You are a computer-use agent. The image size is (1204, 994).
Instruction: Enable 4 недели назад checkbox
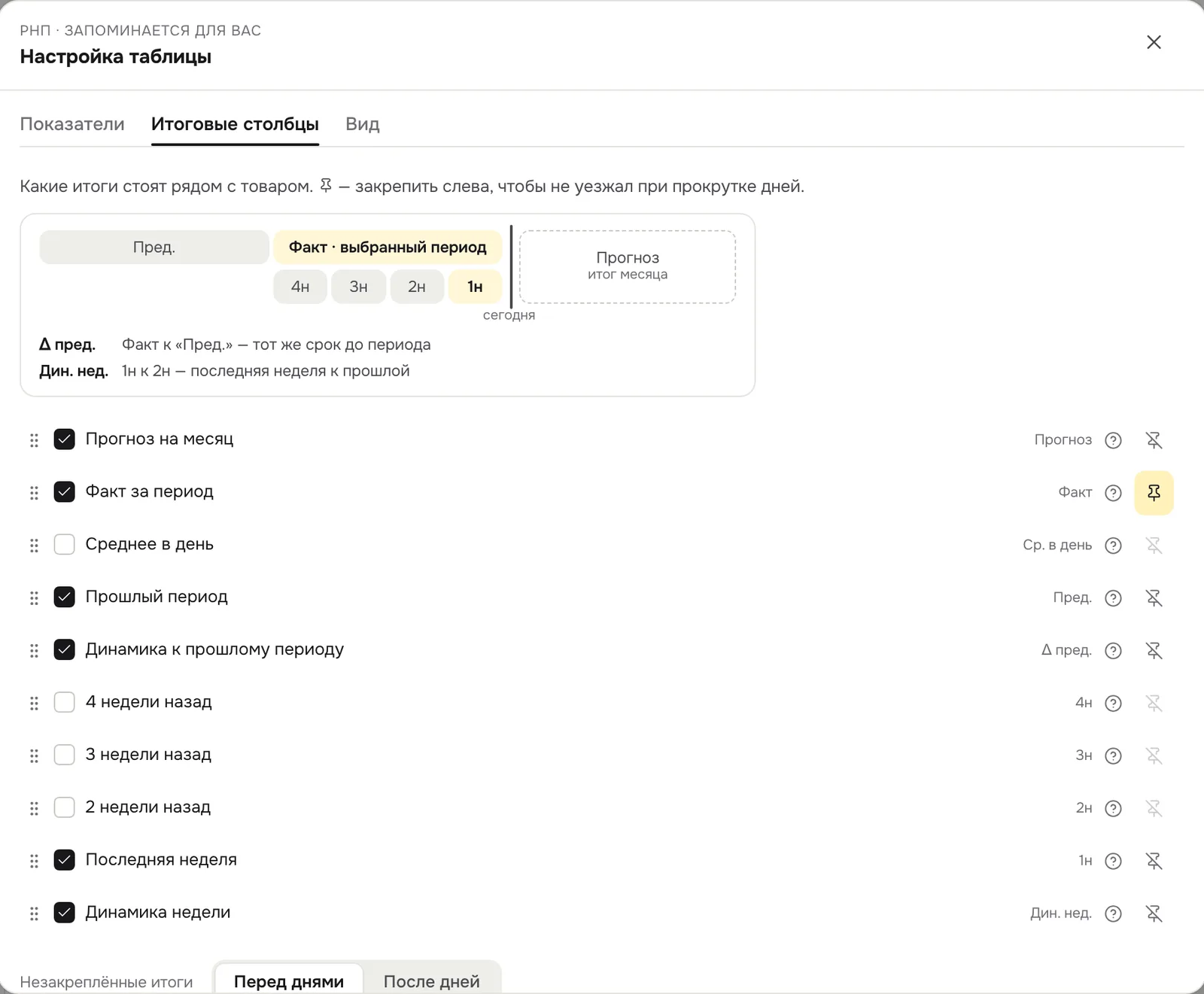click(65, 702)
